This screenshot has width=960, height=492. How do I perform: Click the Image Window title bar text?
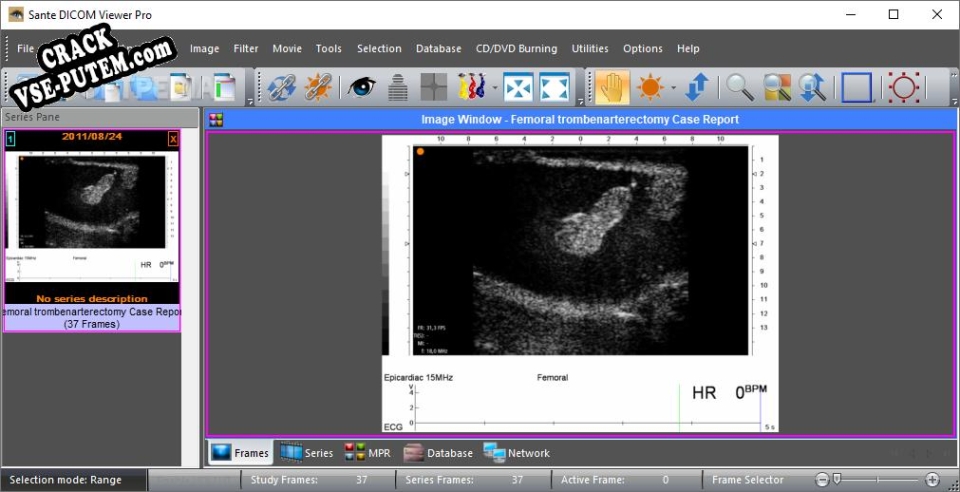pos(580,119)
